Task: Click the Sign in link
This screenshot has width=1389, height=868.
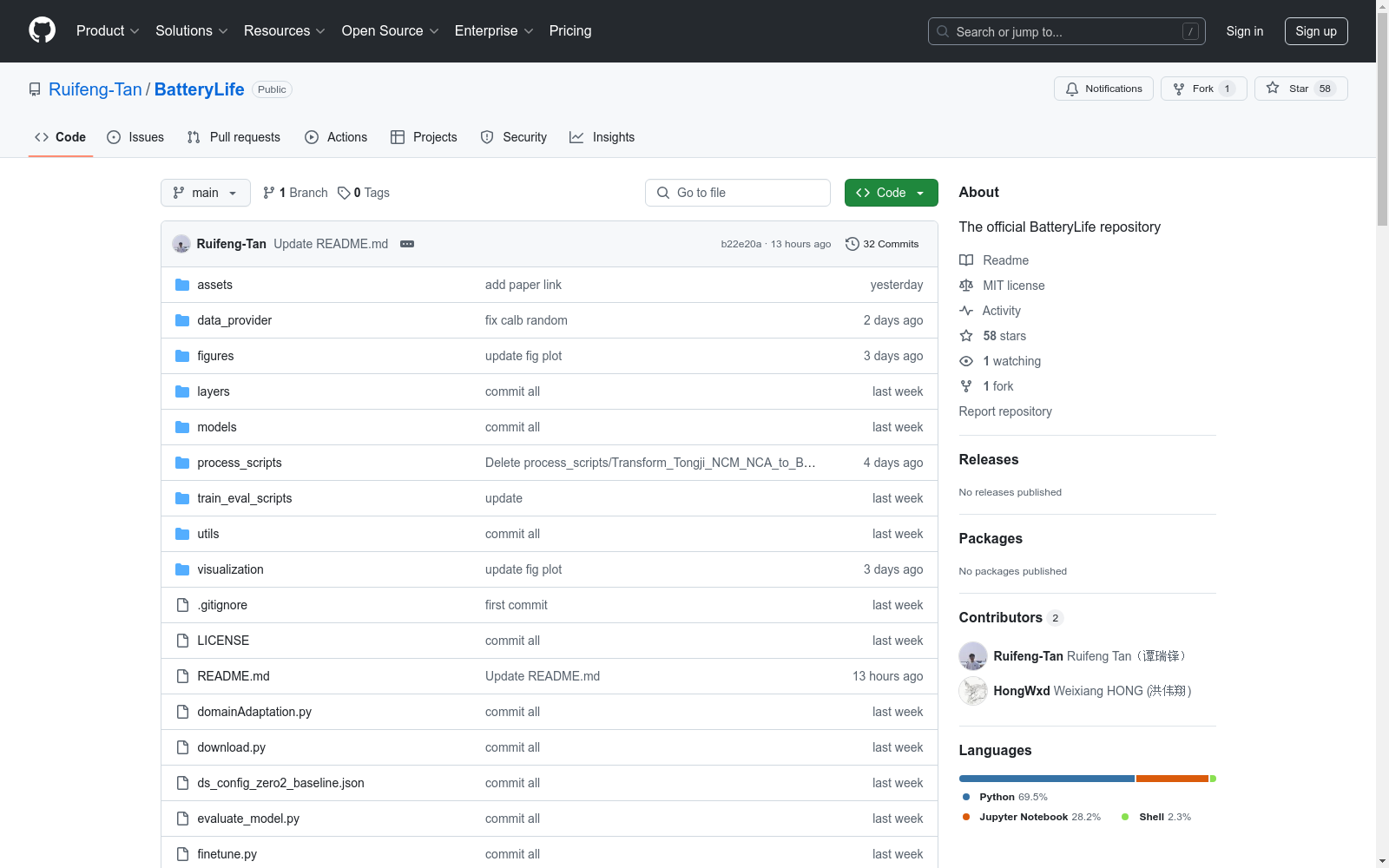Action: [x=1244, y=31]
